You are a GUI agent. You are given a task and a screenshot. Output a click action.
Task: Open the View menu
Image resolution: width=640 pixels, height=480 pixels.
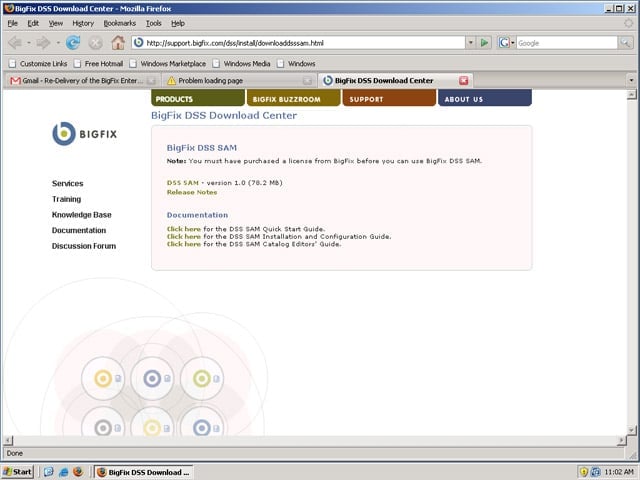[x=56, y=23]
